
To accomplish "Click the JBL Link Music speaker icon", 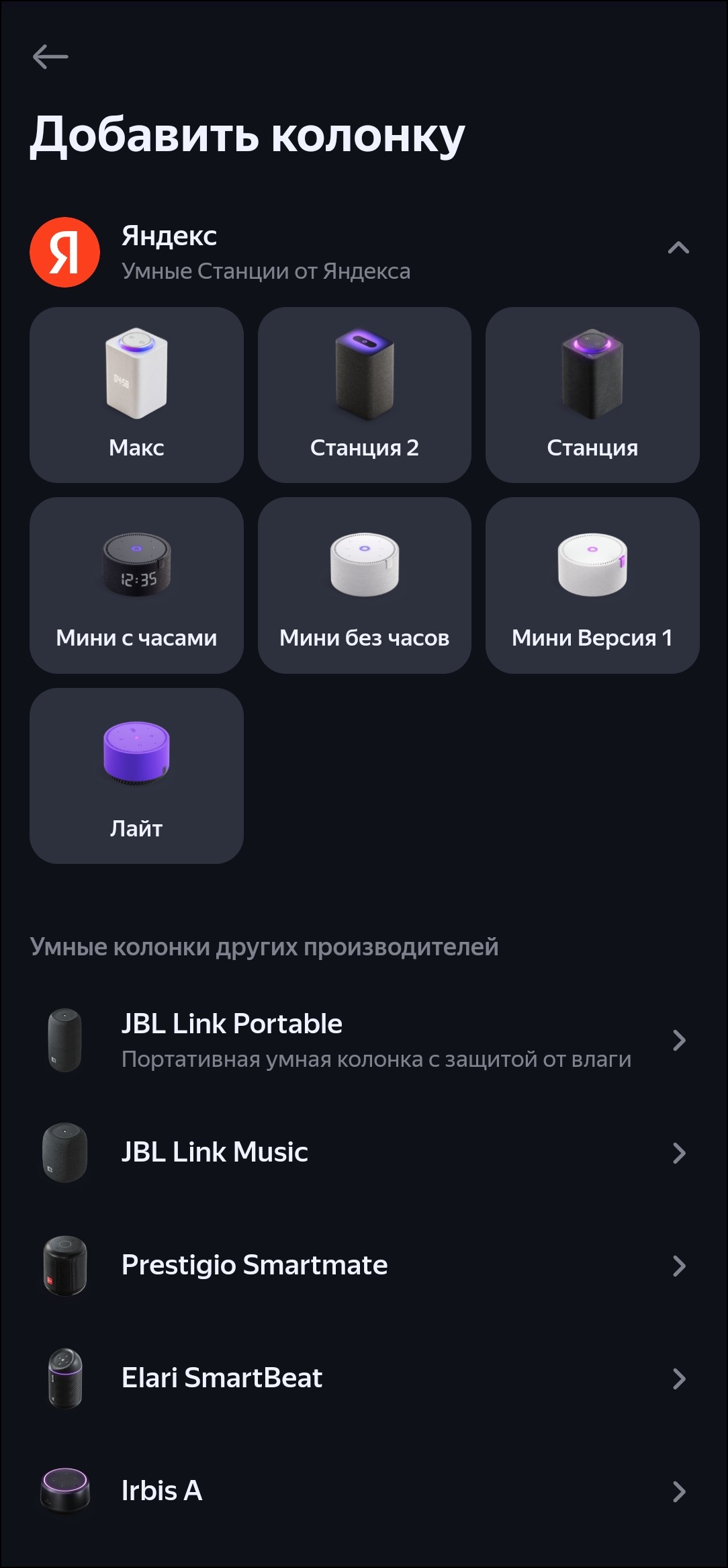I will [64, 1152].
